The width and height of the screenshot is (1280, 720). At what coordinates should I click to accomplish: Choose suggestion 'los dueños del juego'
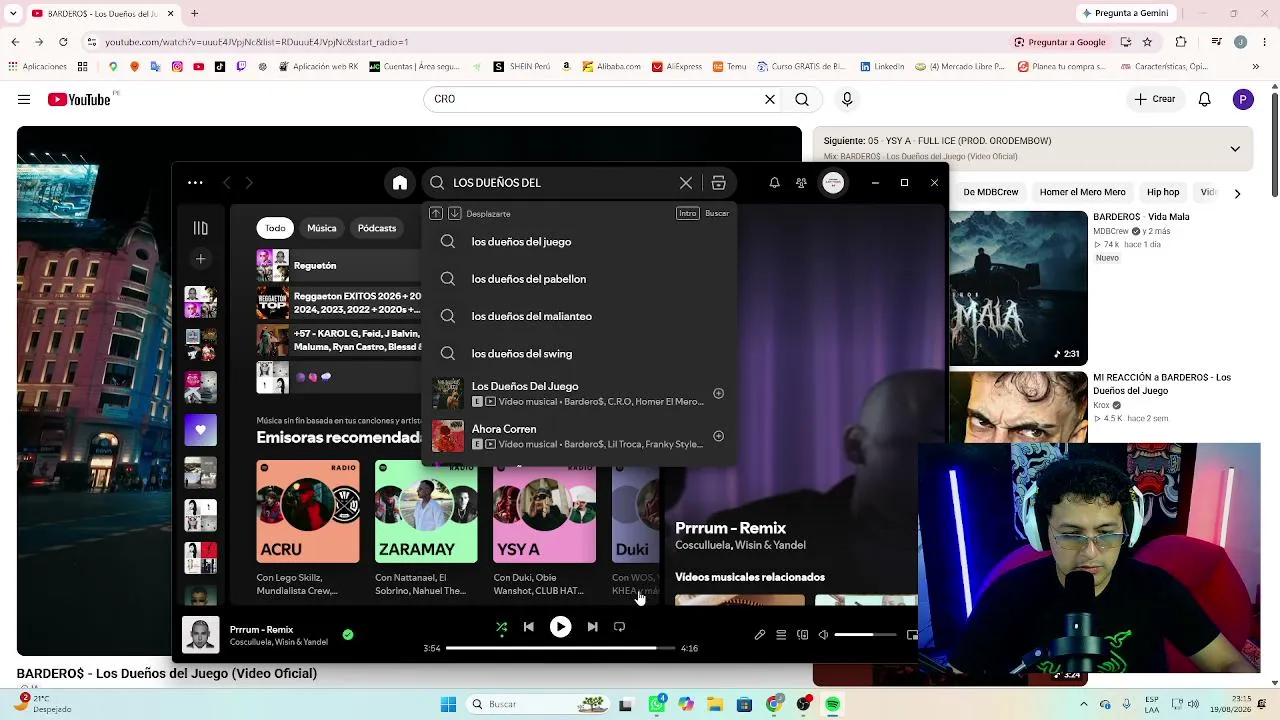point(579,242)
